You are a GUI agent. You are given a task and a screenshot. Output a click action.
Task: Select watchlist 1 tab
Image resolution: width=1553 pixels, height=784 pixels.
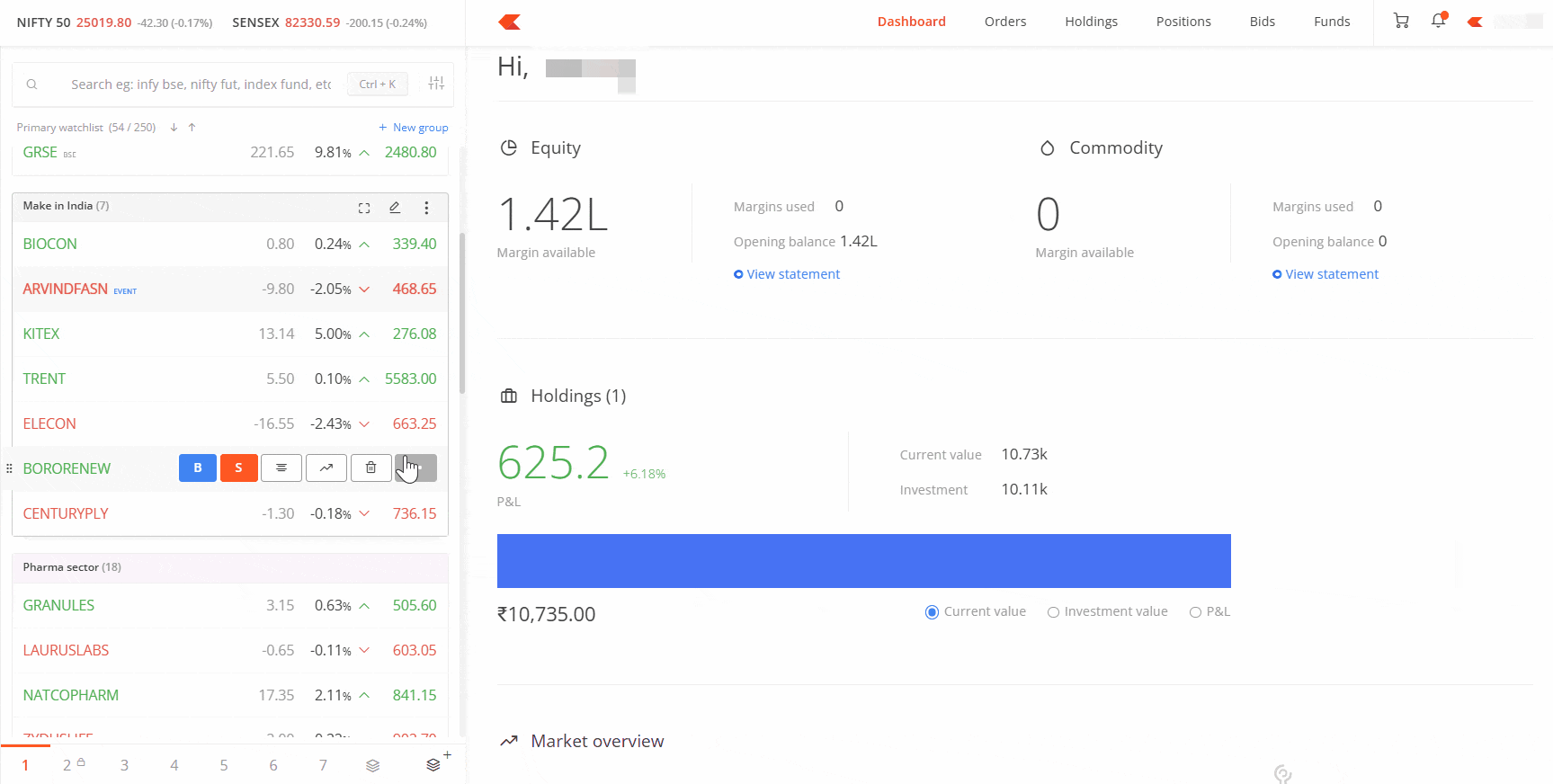coord(25,765)
